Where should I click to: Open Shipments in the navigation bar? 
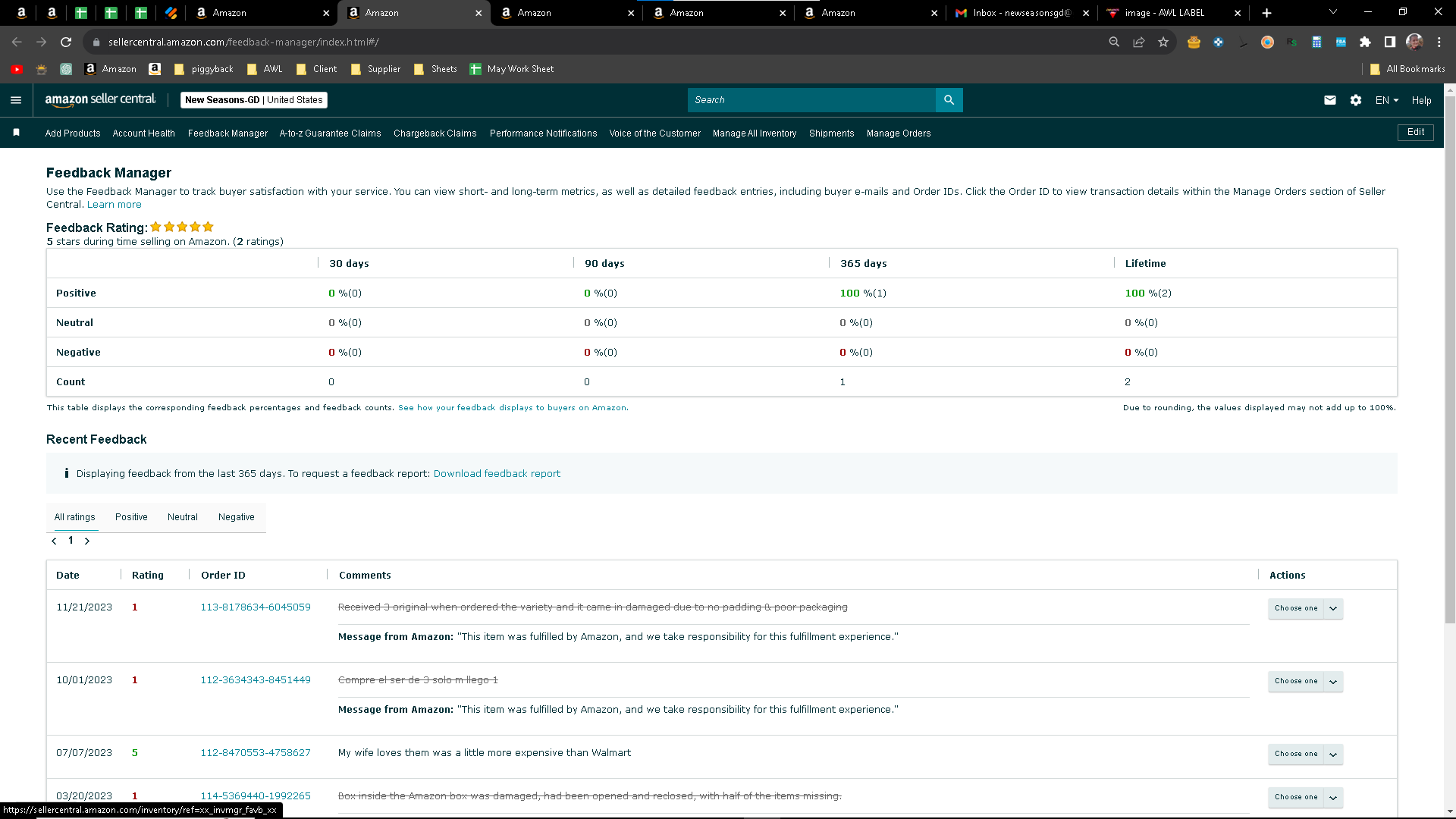point(832,133)
